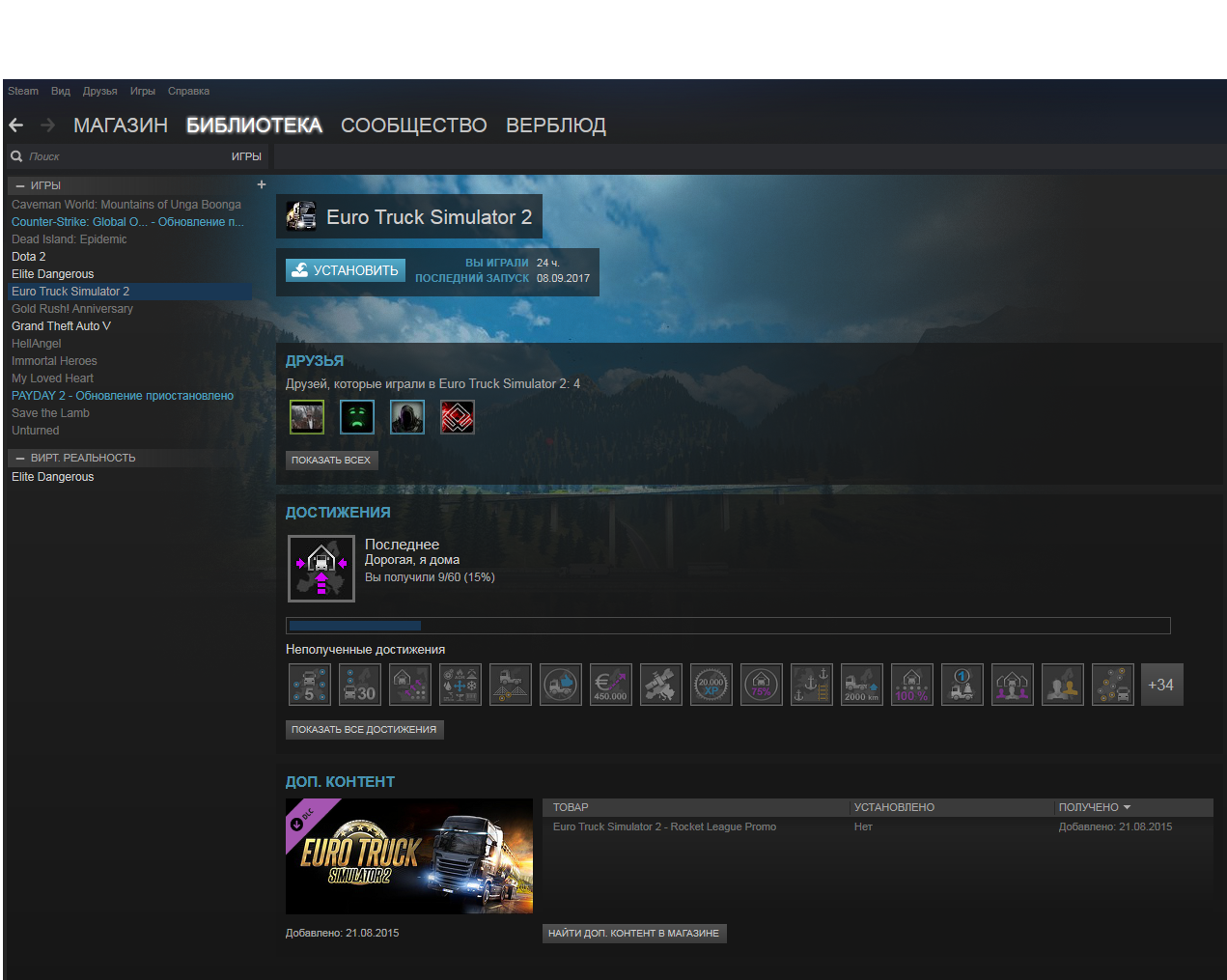Click the achievements progress bar
This screenshot has width=1227, height=980.
click(x=728, y=626)
